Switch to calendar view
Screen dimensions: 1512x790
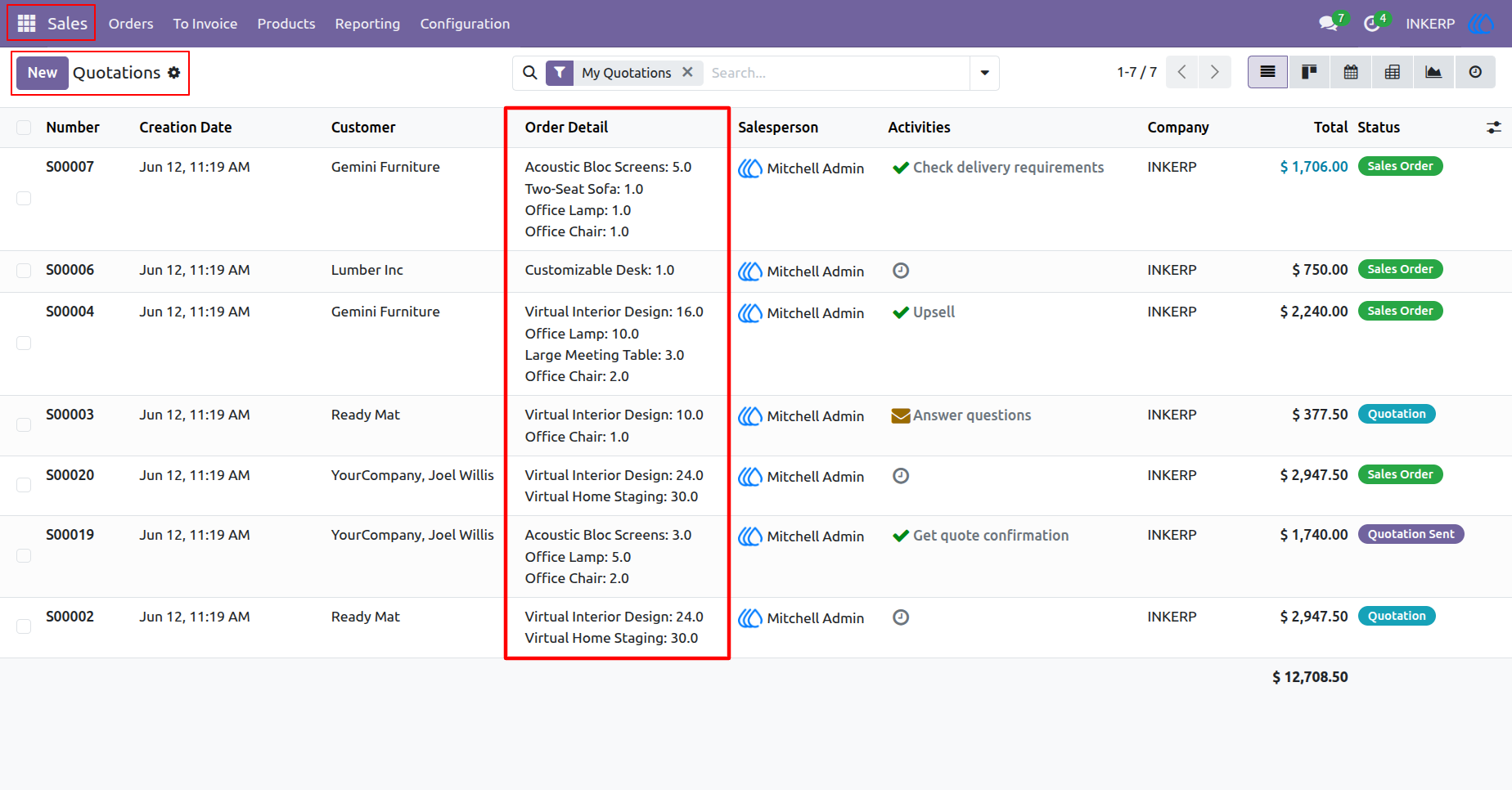[x=1351, y=72]
